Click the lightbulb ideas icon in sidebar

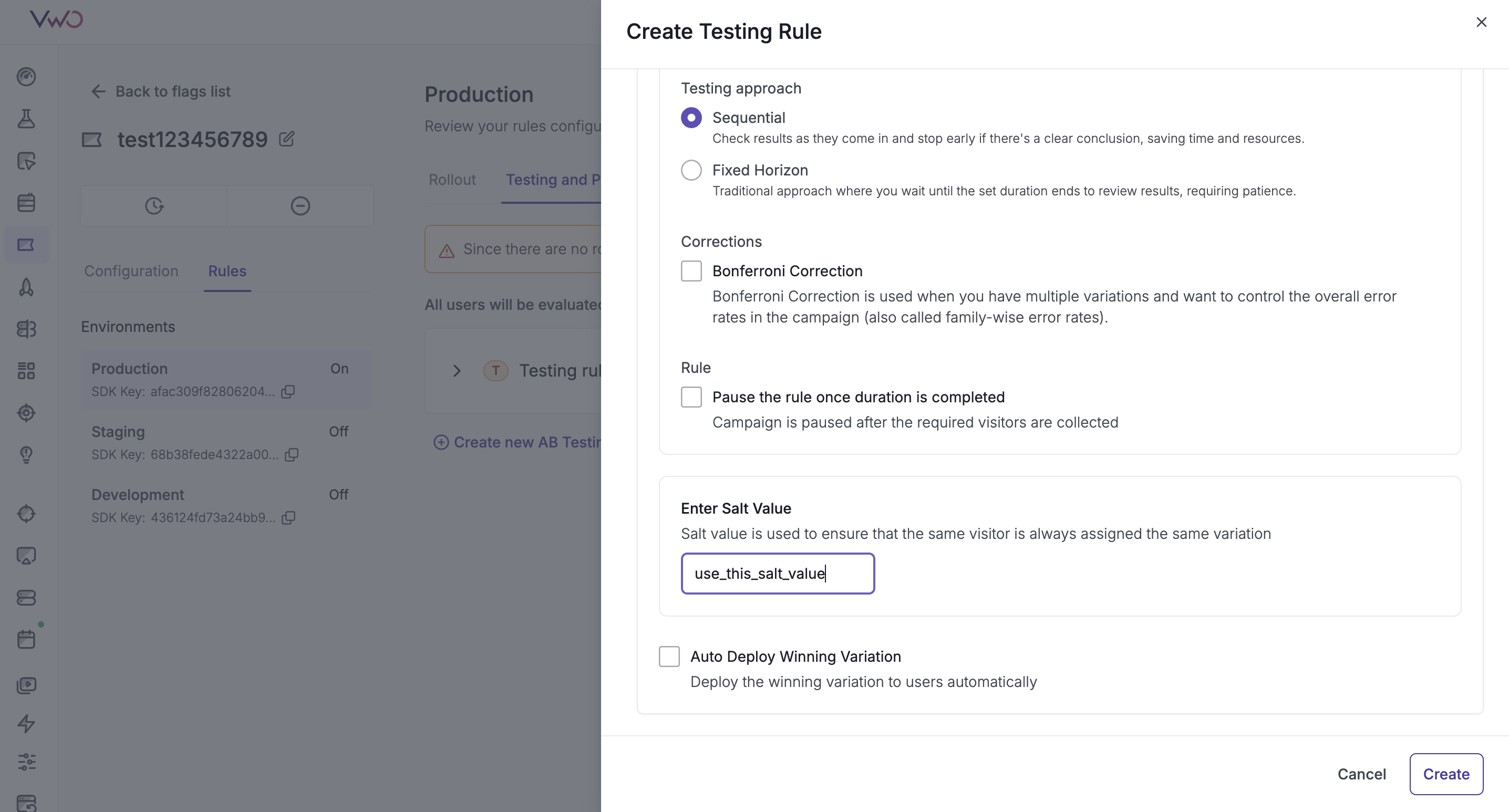click(x=26, y=455)
